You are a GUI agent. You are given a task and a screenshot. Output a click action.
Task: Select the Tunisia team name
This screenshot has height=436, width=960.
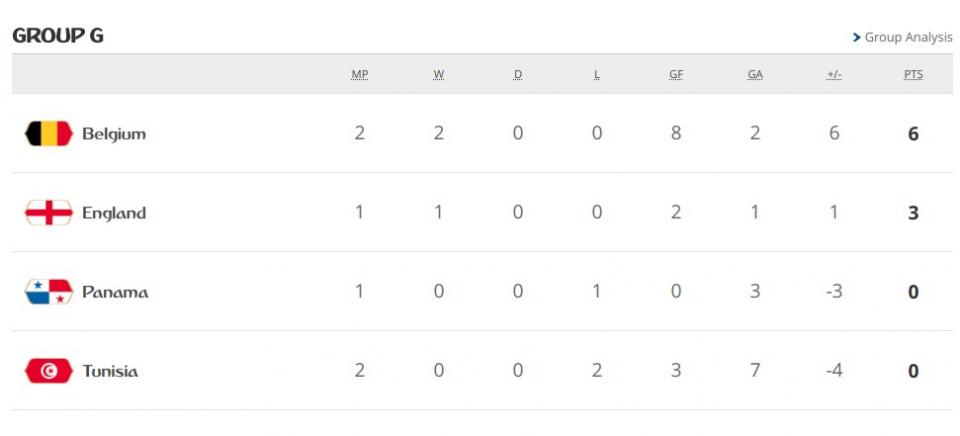pyautogui.click(x=110, y=371)
